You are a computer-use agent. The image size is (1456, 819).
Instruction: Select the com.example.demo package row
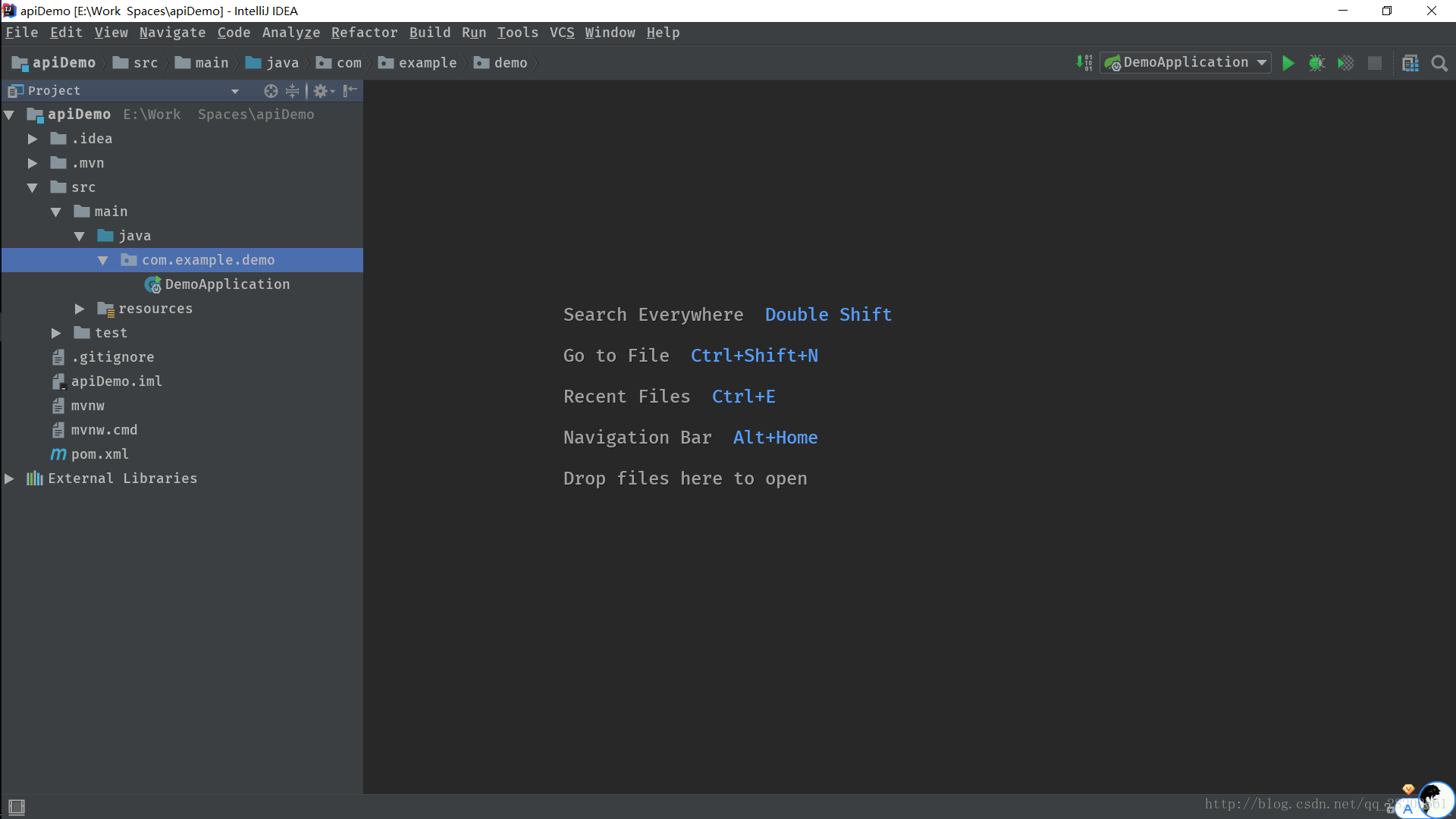182,260
